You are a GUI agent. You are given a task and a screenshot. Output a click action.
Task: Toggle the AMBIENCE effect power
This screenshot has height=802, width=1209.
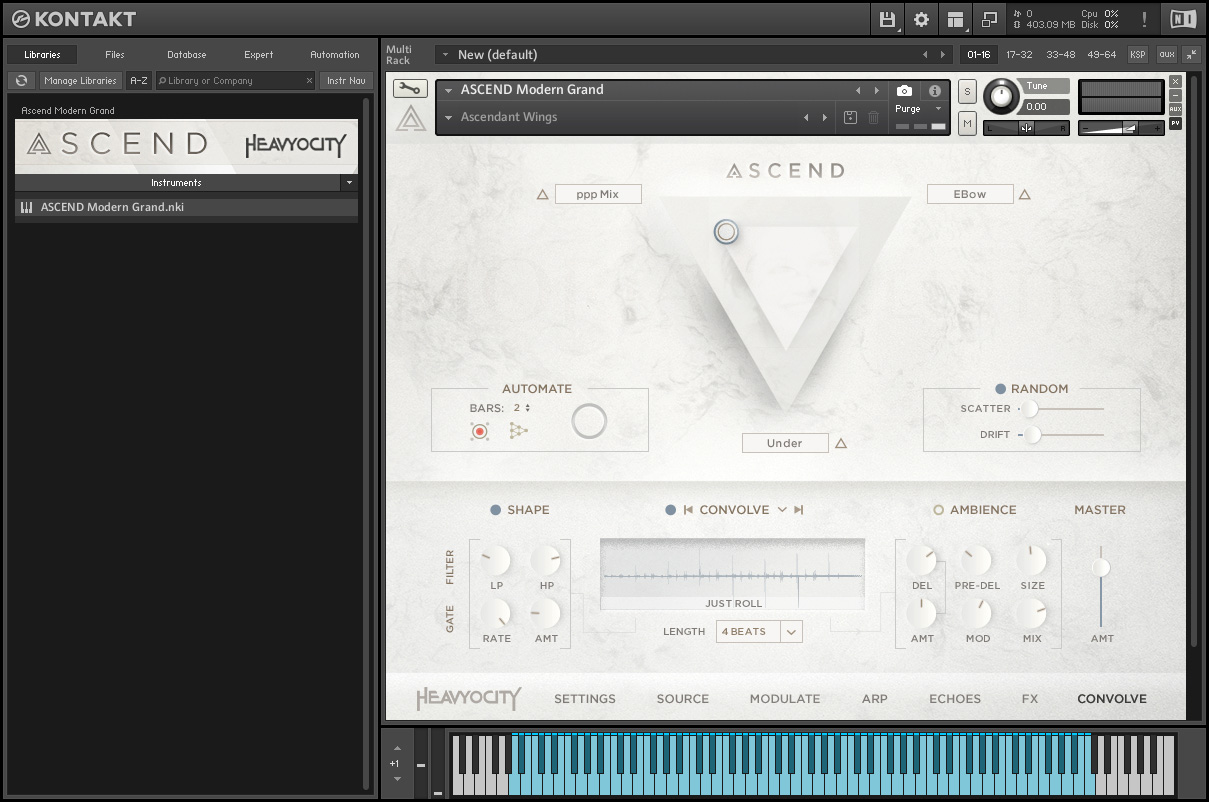[938, 510]
